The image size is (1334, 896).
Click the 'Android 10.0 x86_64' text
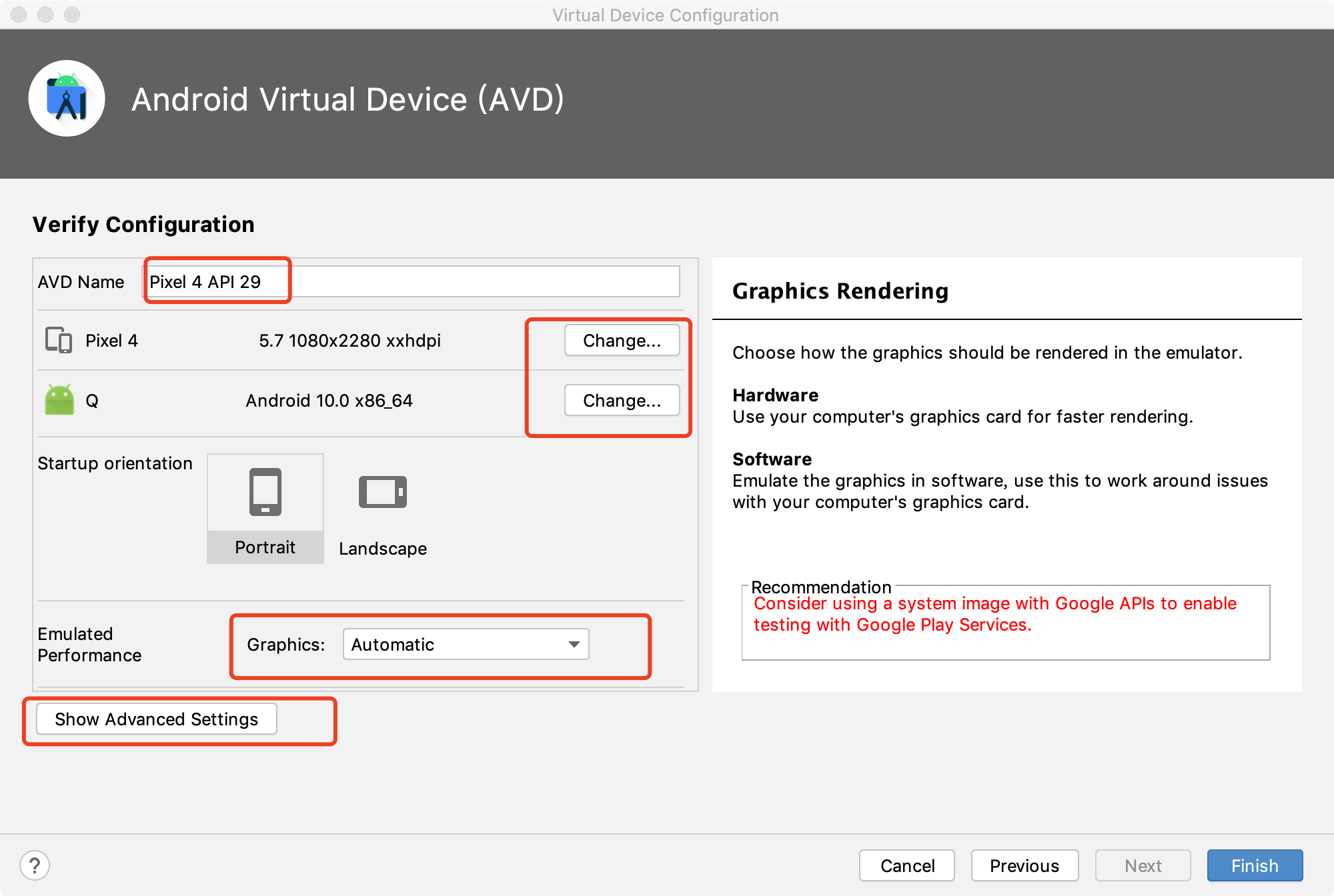click(x=329, y=400)
